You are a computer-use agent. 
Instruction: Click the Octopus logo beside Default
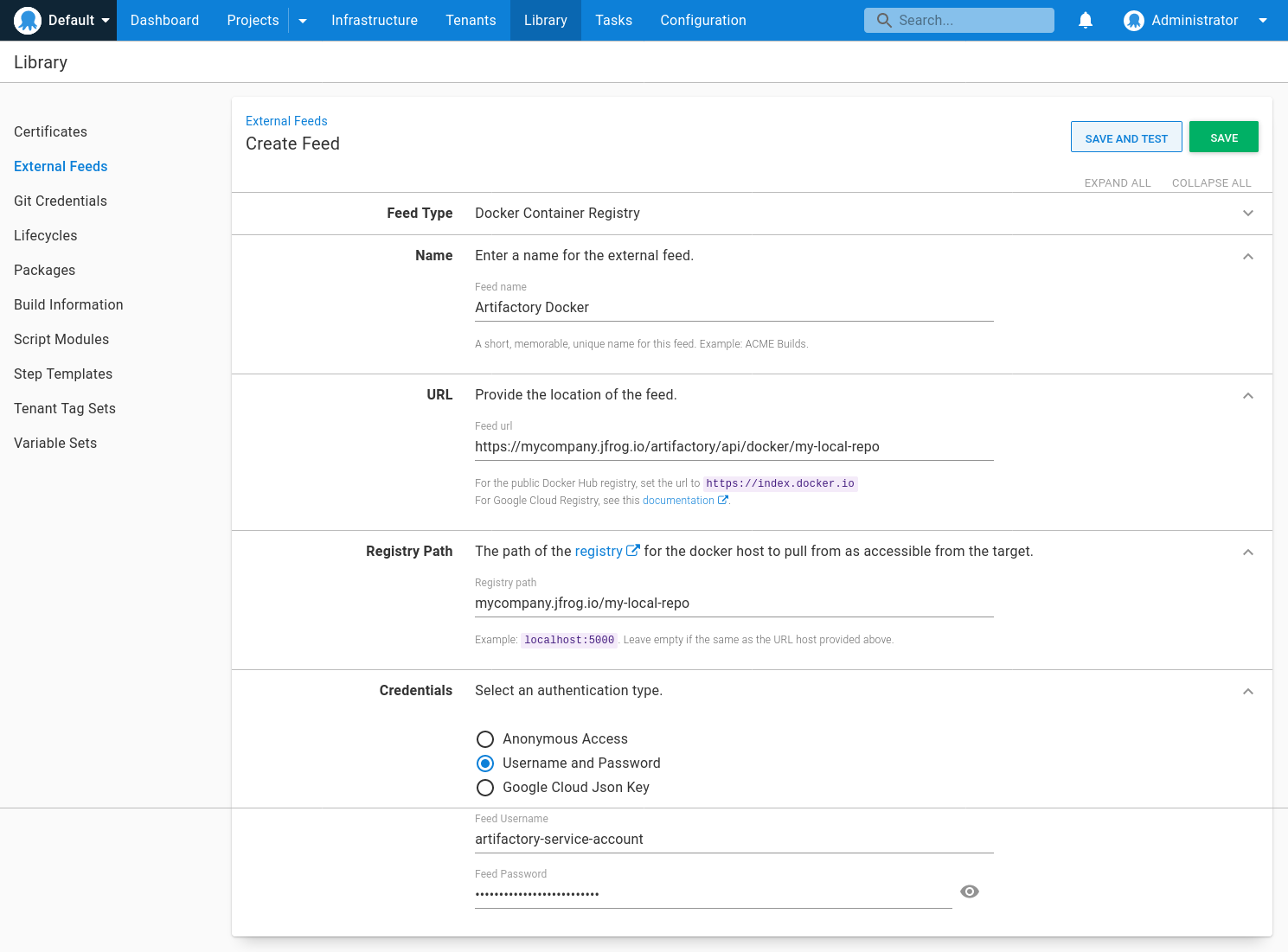pyautogui.click(x=27, y=20)
